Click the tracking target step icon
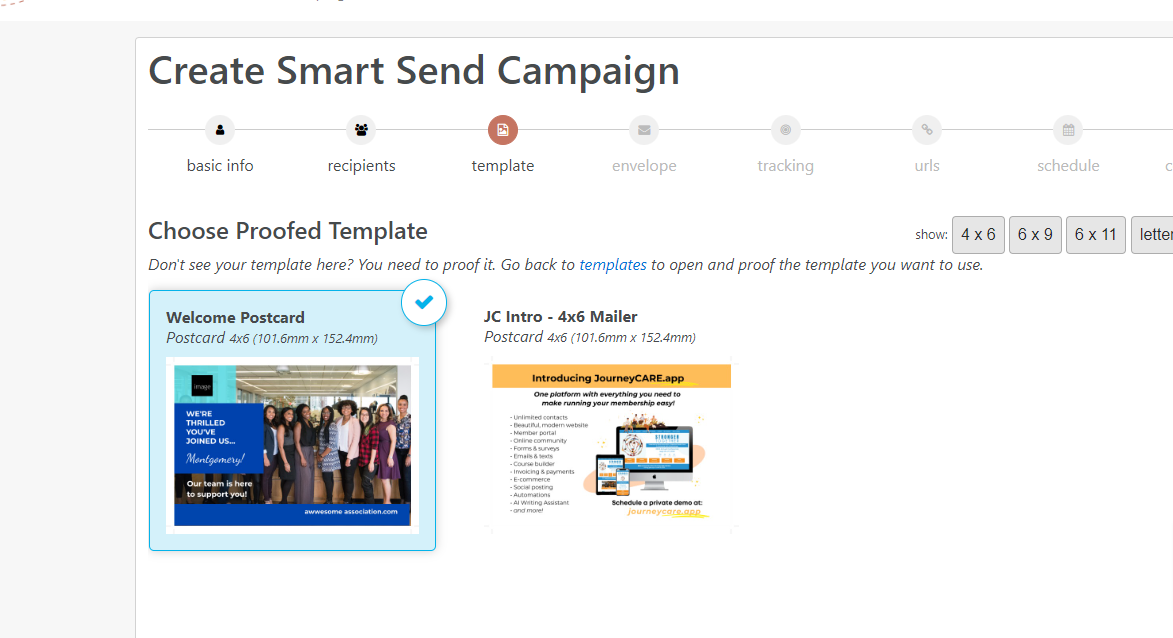 point(785,130)
